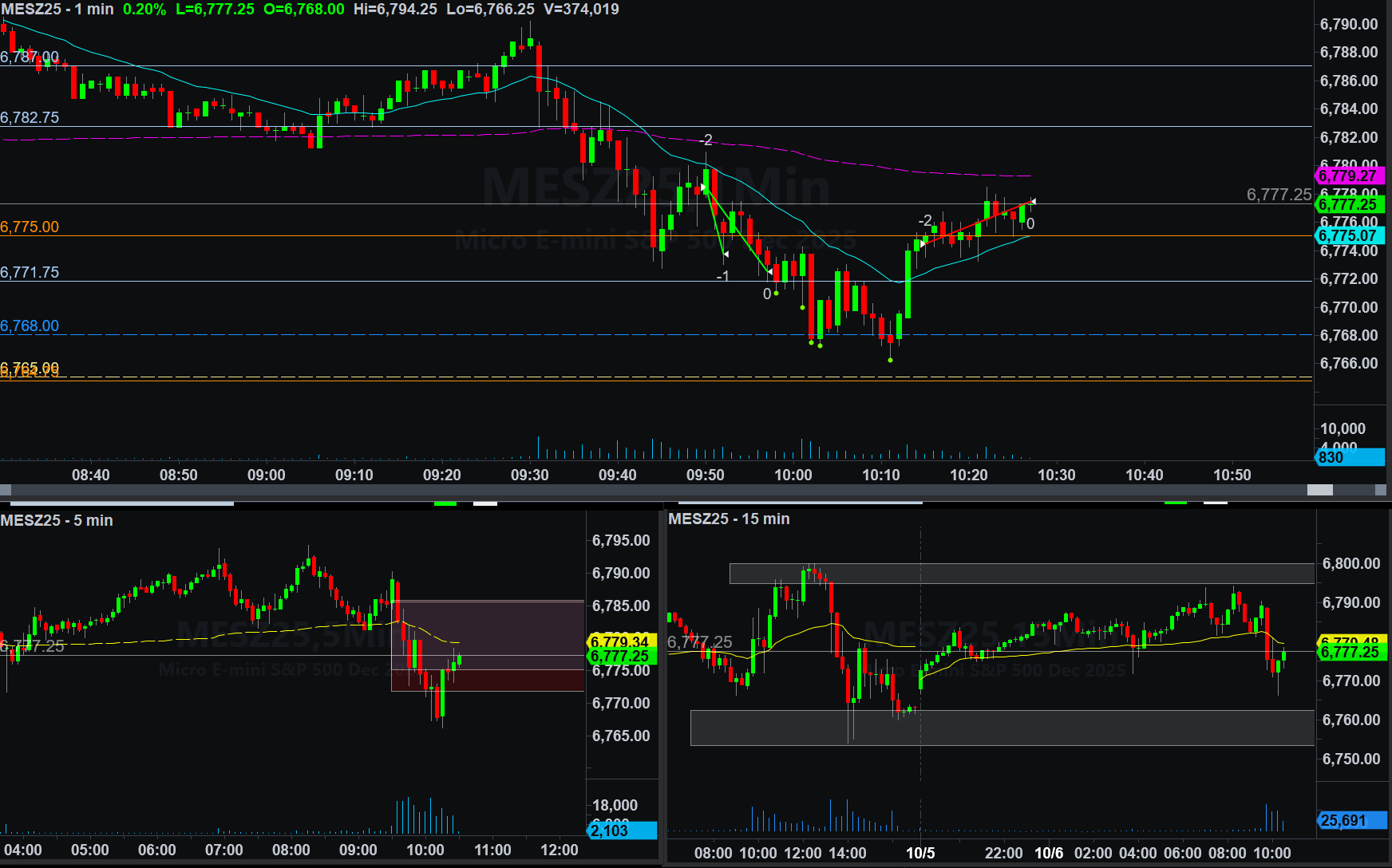Click the green 6,777.25 tag on 1 min axis
The width and height of the screenshot is (1392, 868).
(1347, 205)
